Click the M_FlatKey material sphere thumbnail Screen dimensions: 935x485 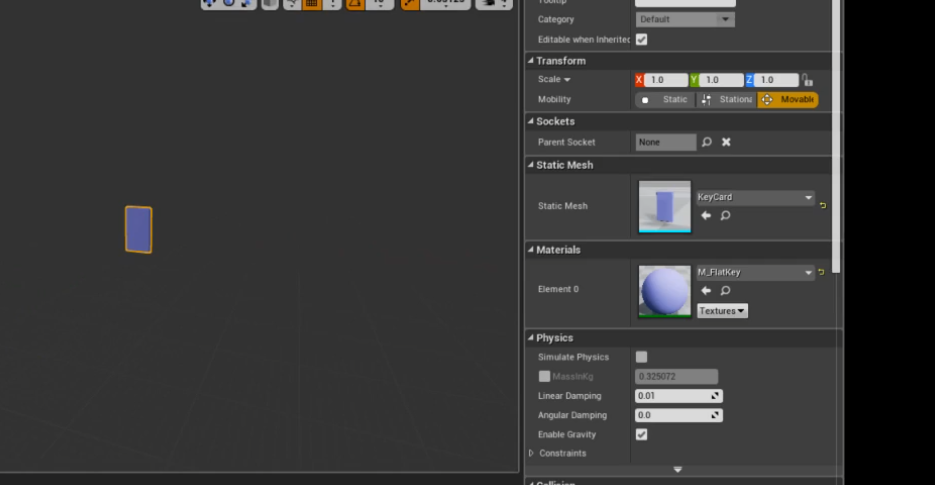pos(664,291)
